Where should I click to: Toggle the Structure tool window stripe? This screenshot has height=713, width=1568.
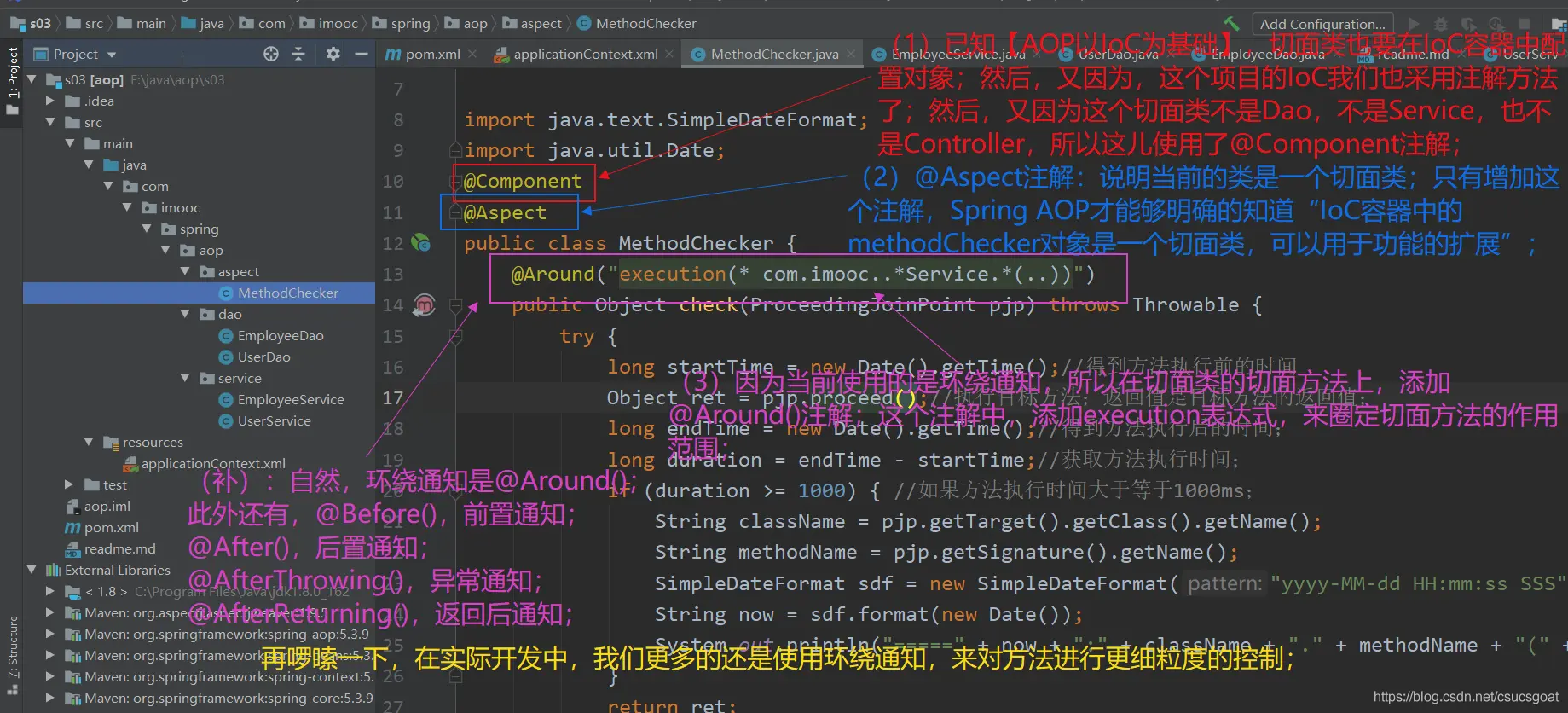12,648
